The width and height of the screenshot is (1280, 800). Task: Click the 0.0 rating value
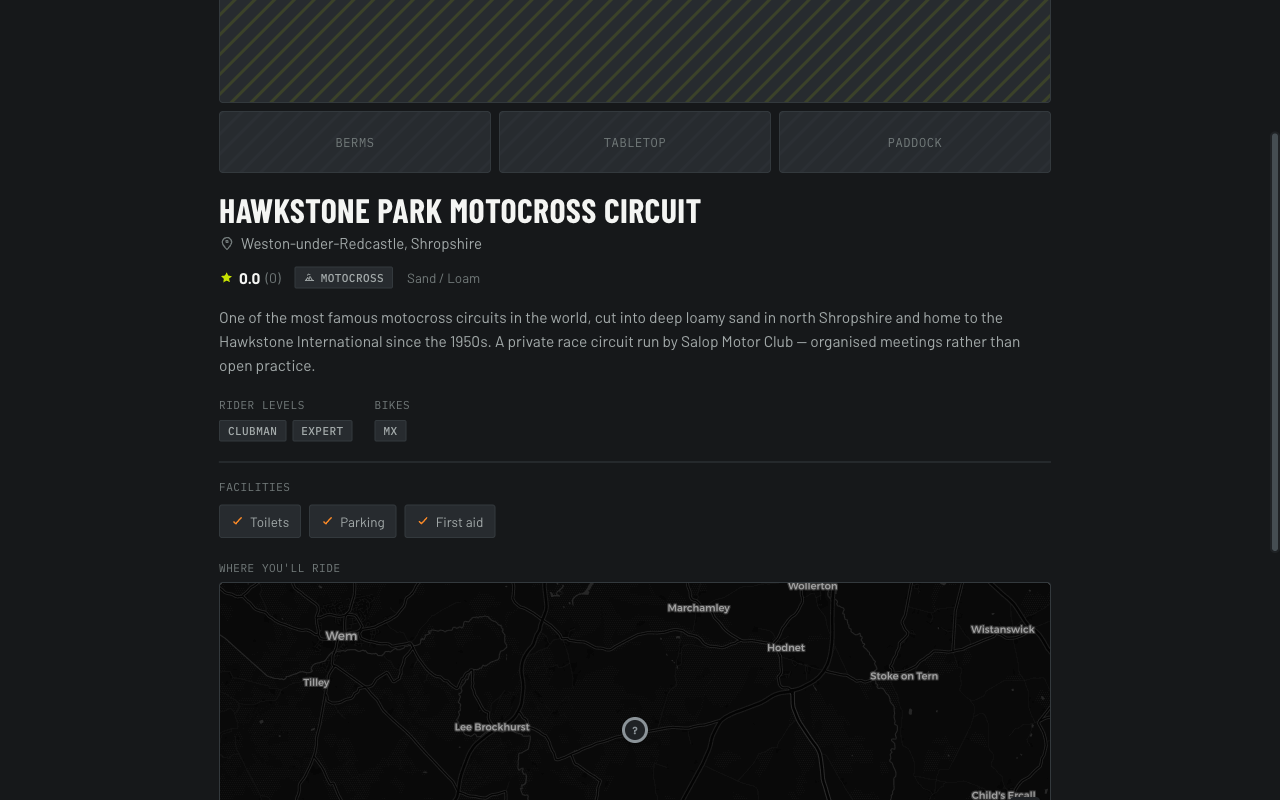(x=249, y=279)
